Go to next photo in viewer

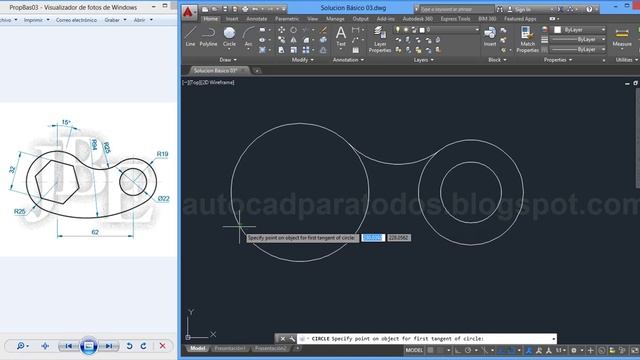click(x=109, y=346)
